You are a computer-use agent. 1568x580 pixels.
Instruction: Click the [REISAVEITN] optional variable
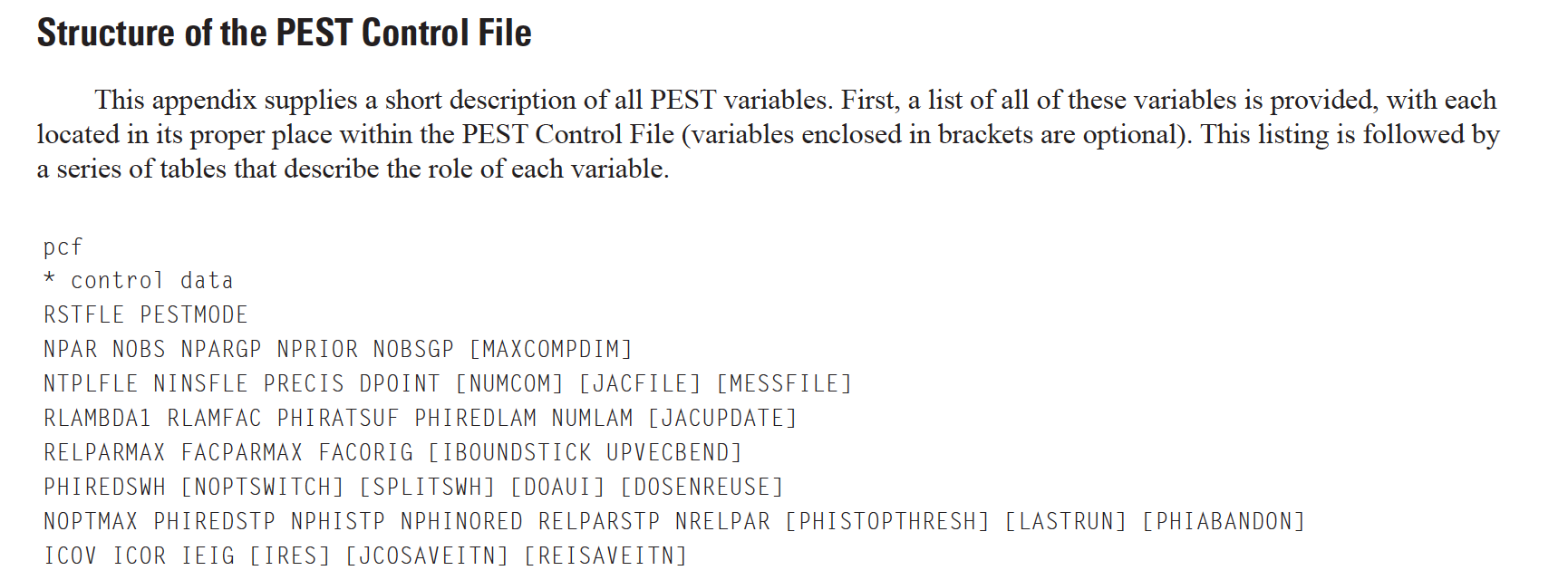point(605,556)
